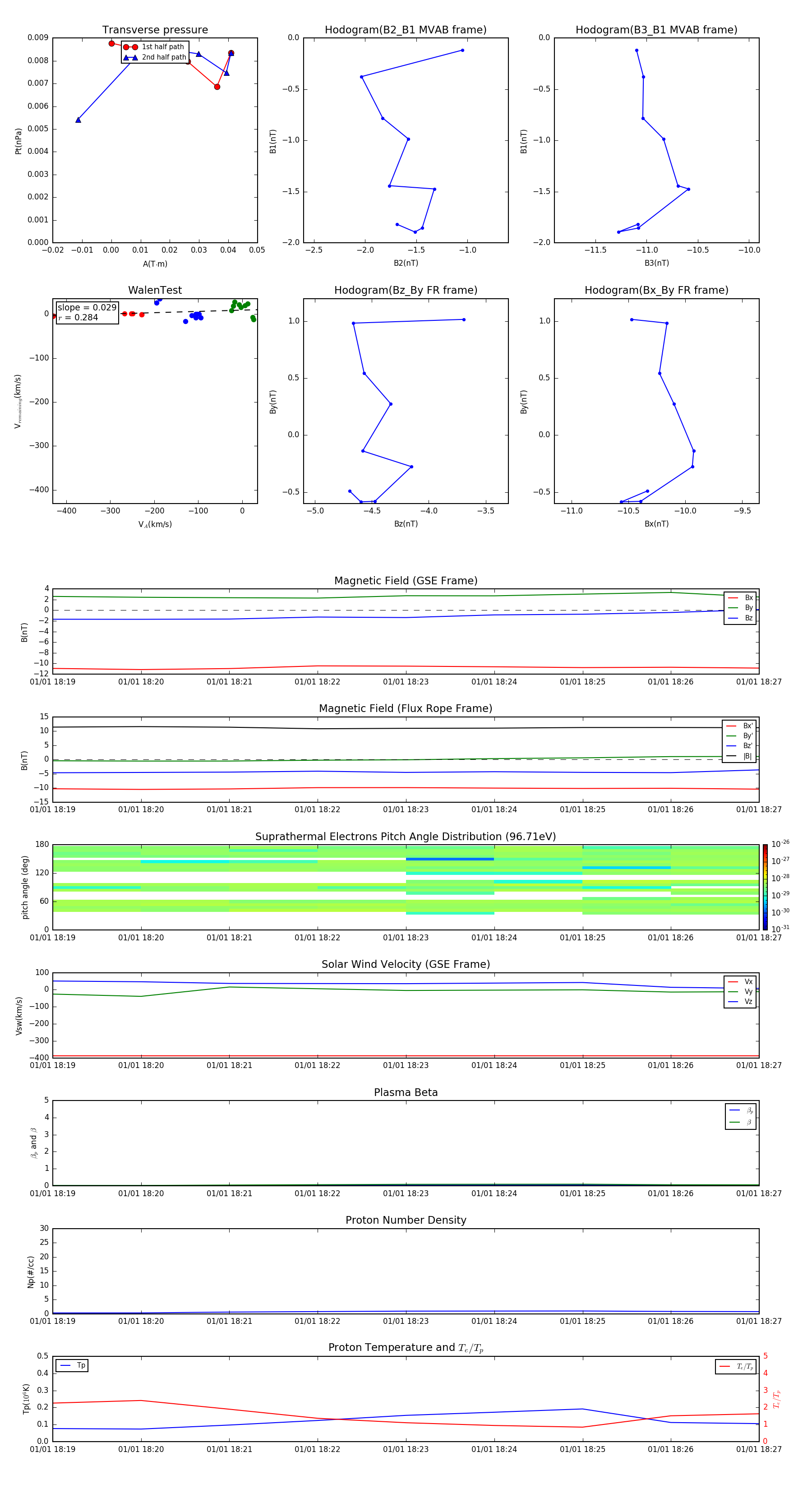Click the 'WalenTest' plot title
This screenshot has width=812, height=1489.
[x=155, y=290]
